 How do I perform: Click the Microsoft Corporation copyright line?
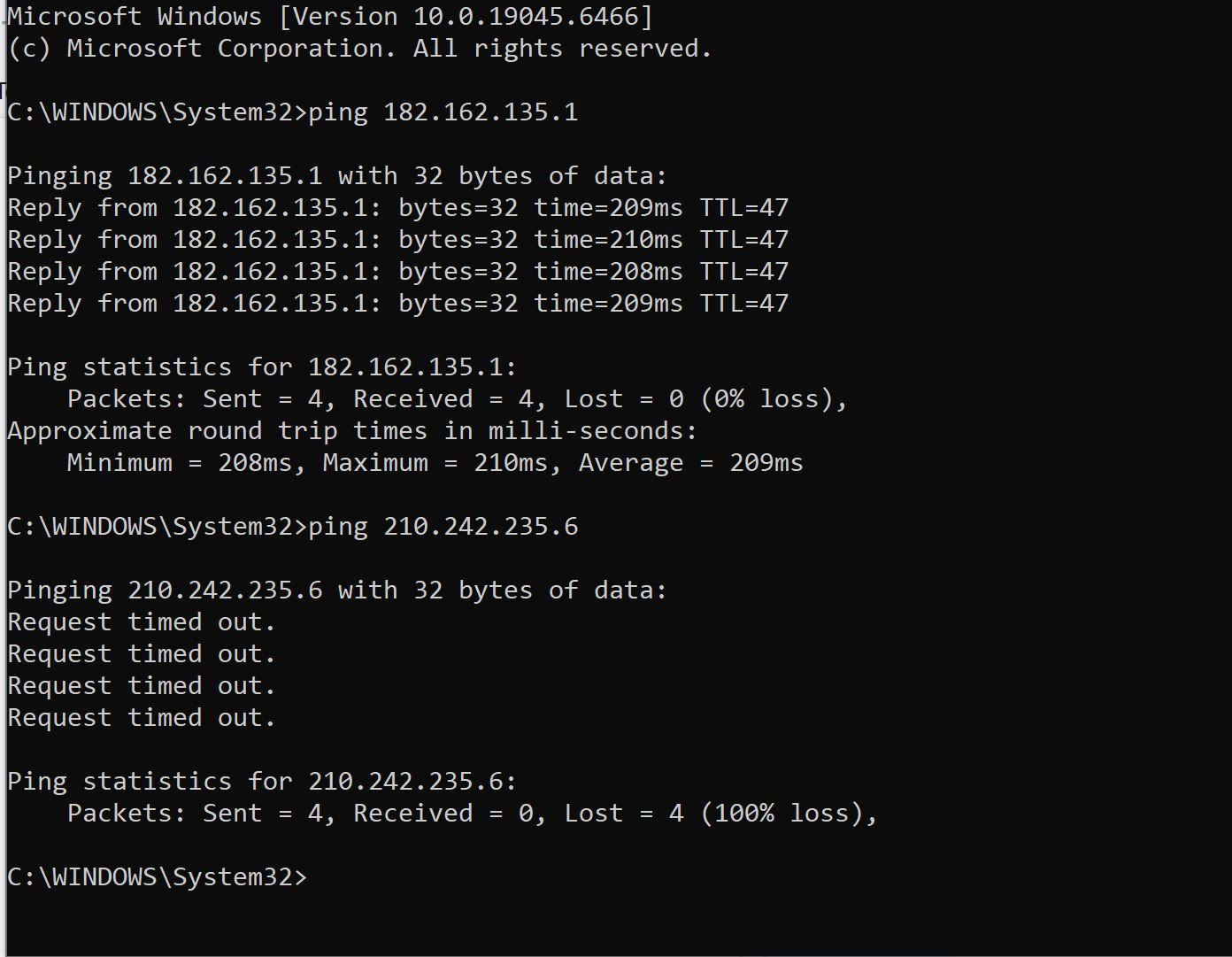359,49
